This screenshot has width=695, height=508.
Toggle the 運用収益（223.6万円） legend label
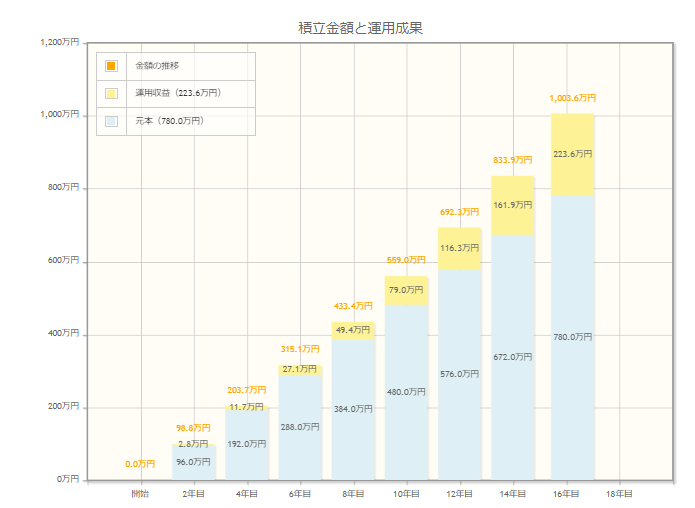click(x=178, y=93)
